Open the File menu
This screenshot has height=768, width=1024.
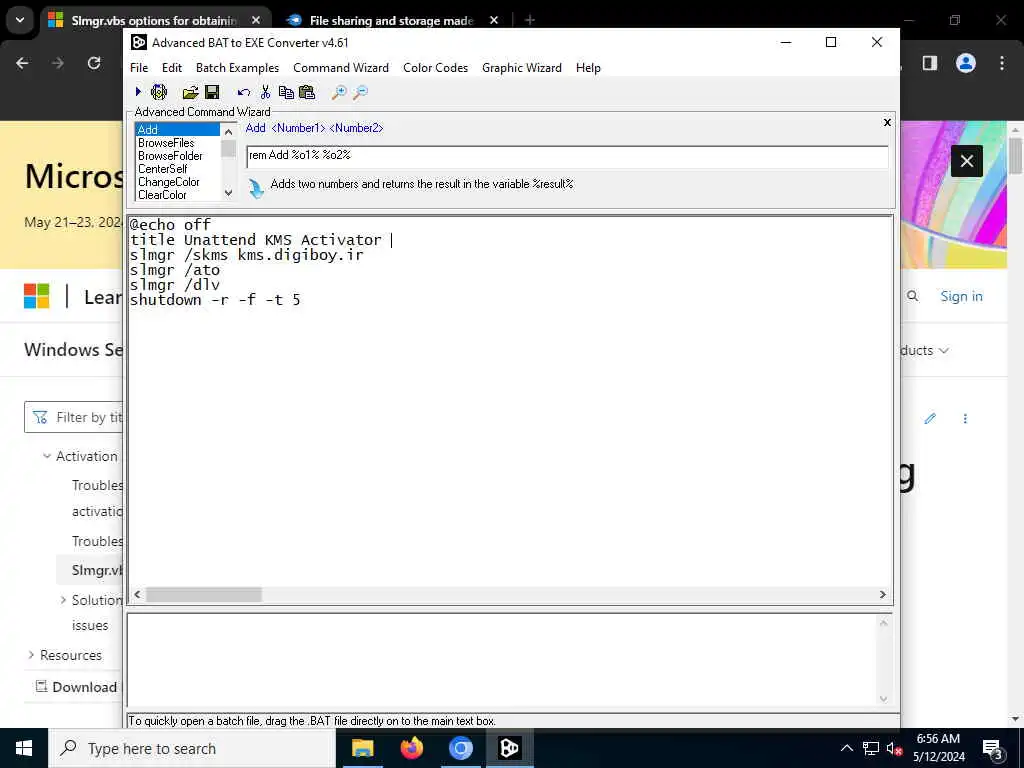click(x=139, y=68)
